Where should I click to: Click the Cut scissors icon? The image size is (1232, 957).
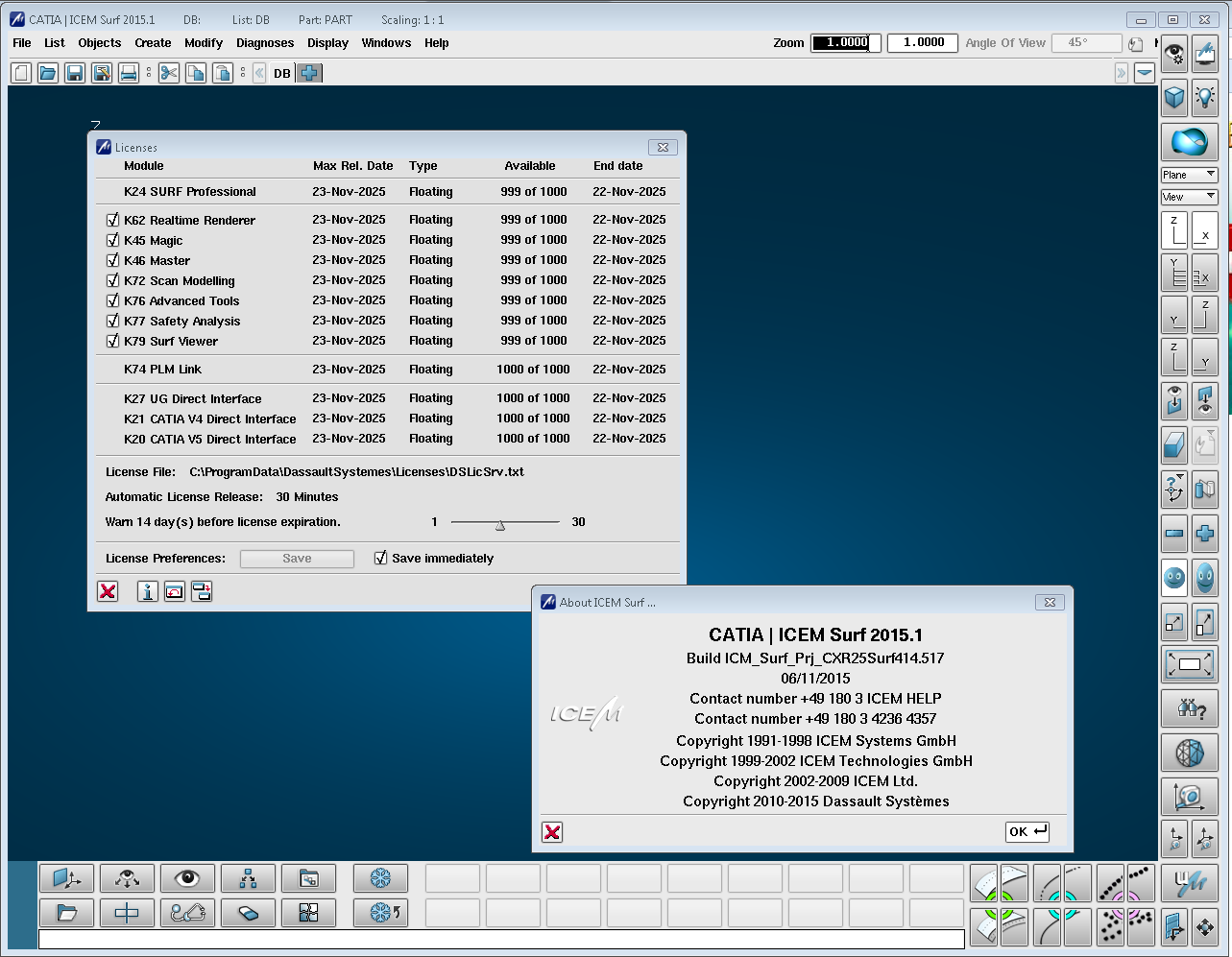pyautogui.click(x=169, y=73)
